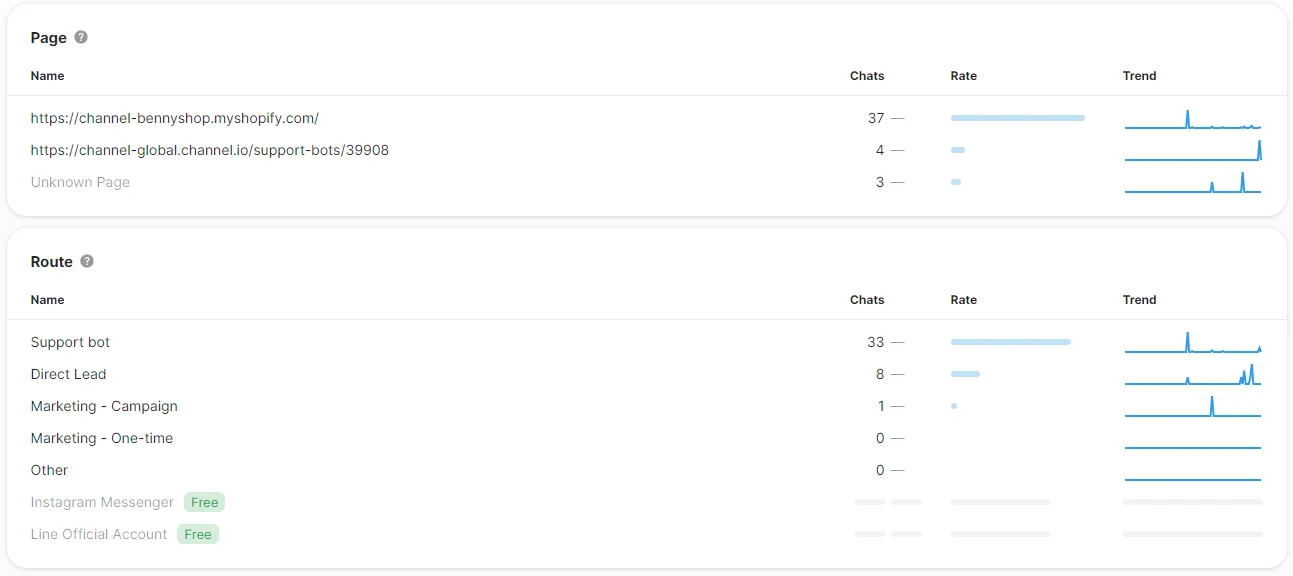Click the Marketing - Campaign route
This screenshot has width=1293, height=576.
(104, 406)
